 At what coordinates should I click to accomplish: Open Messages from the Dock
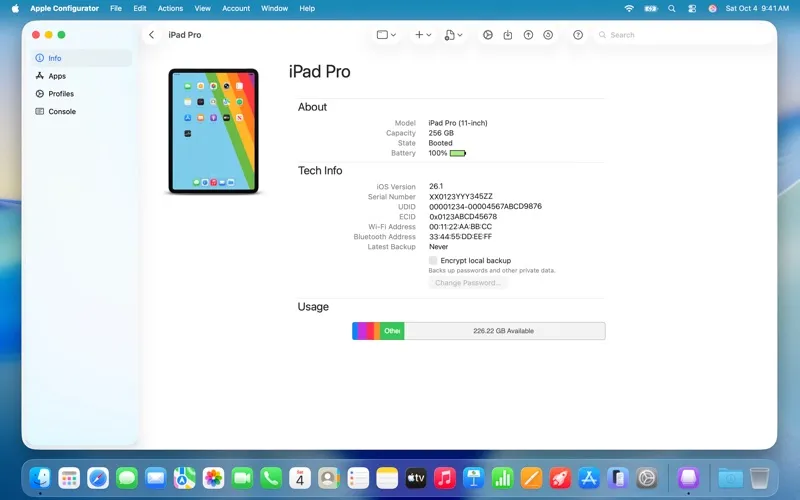tap(127, 478)
